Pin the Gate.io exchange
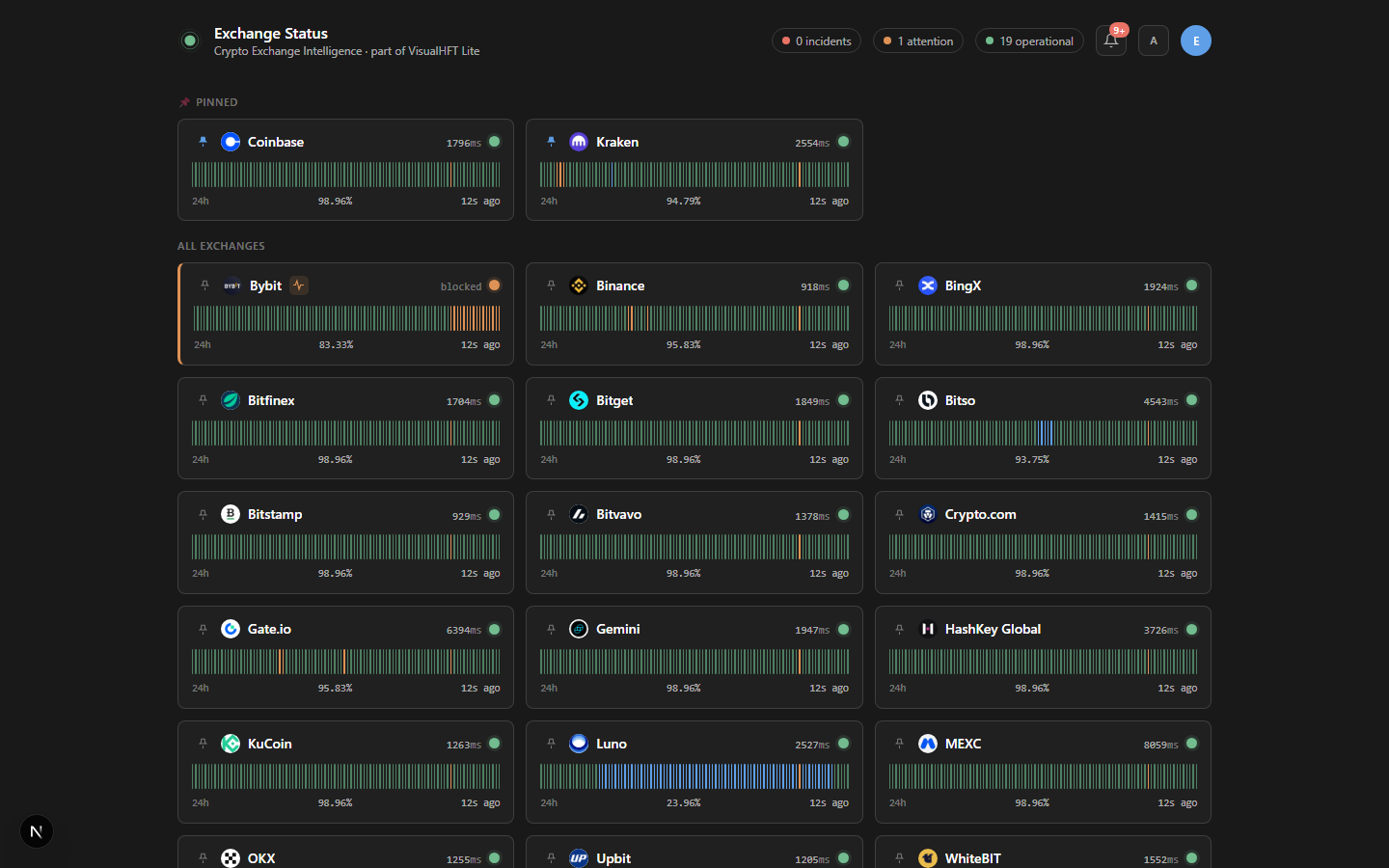The width and height of the screenshot is (1389, 868). (x=203, y=630)
